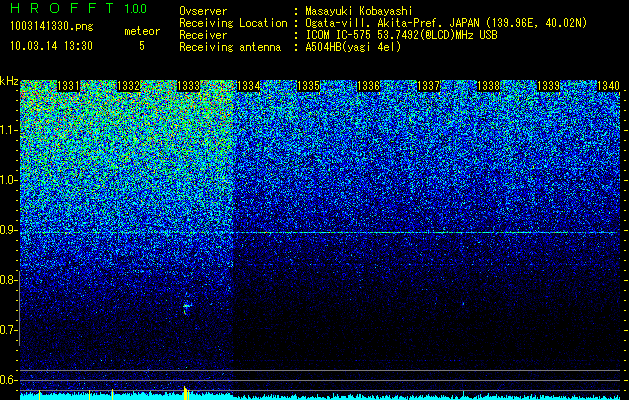Image resolution: width=629 pixels, height=400 pixels.
Task: Click the 1336 time marker
Action: click(x=368, y=86)
